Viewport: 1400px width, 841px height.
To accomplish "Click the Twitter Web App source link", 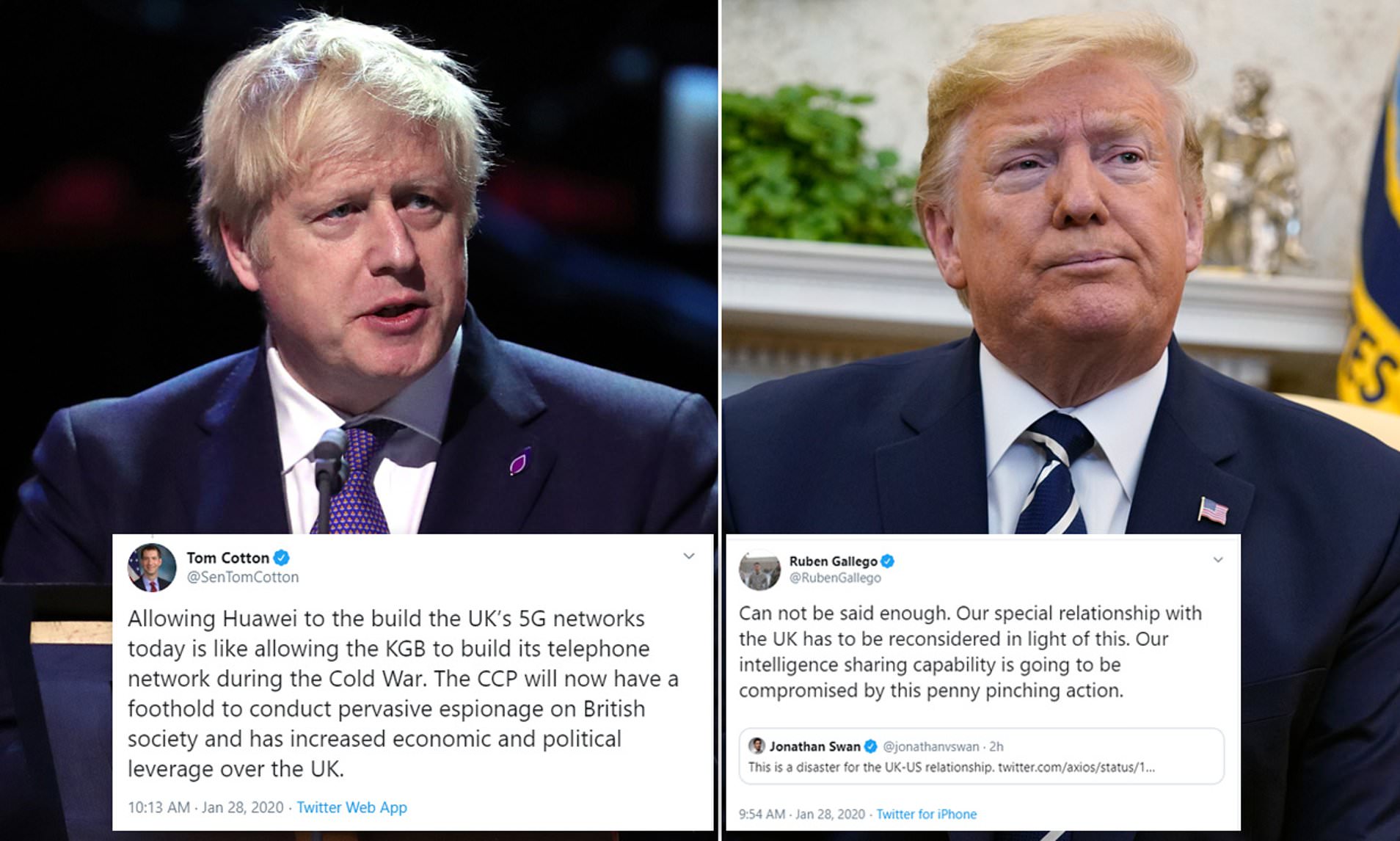I will click(351, 807).
